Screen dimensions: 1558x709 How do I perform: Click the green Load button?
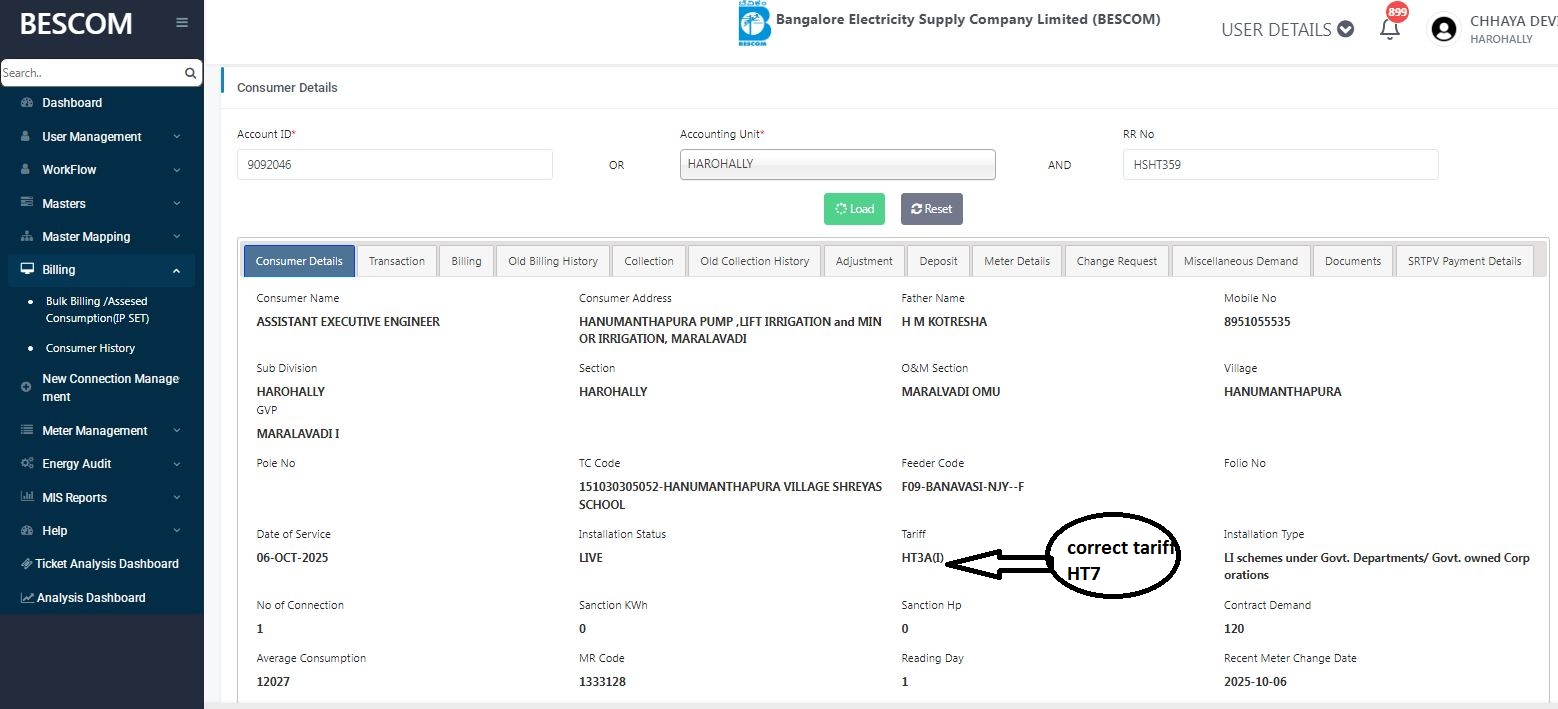(854, 209)
